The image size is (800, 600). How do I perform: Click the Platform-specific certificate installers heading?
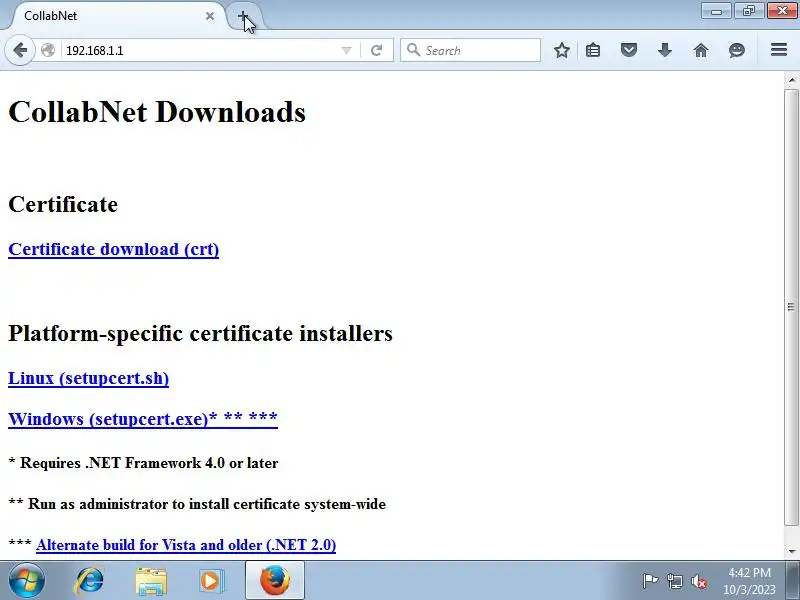pos(201,333)
